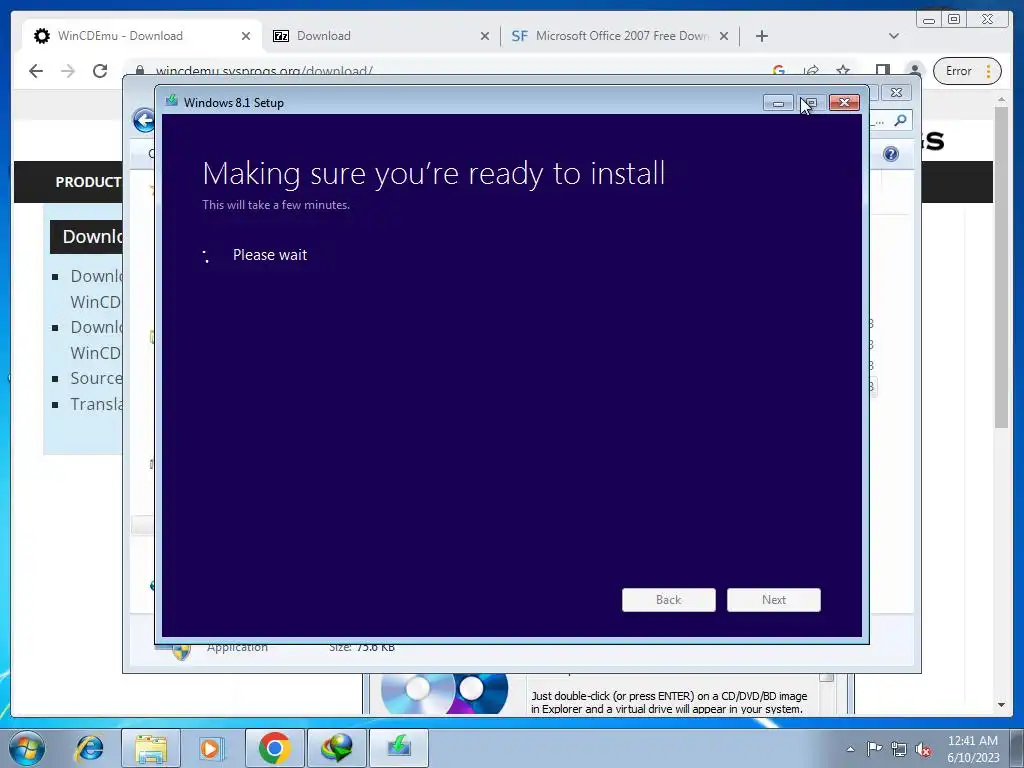1024x768 pixels.
Task: Bookmark this page with the star icon
Action: click(843, 71)
